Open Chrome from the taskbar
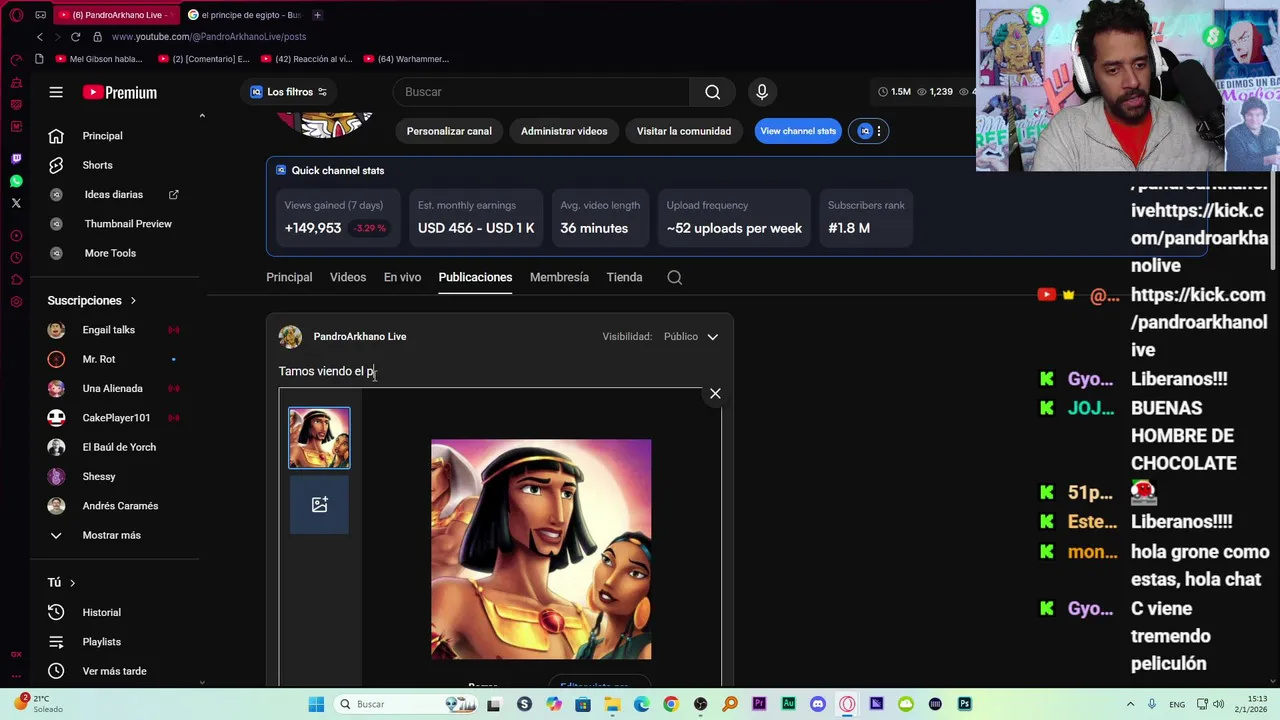 671,704
